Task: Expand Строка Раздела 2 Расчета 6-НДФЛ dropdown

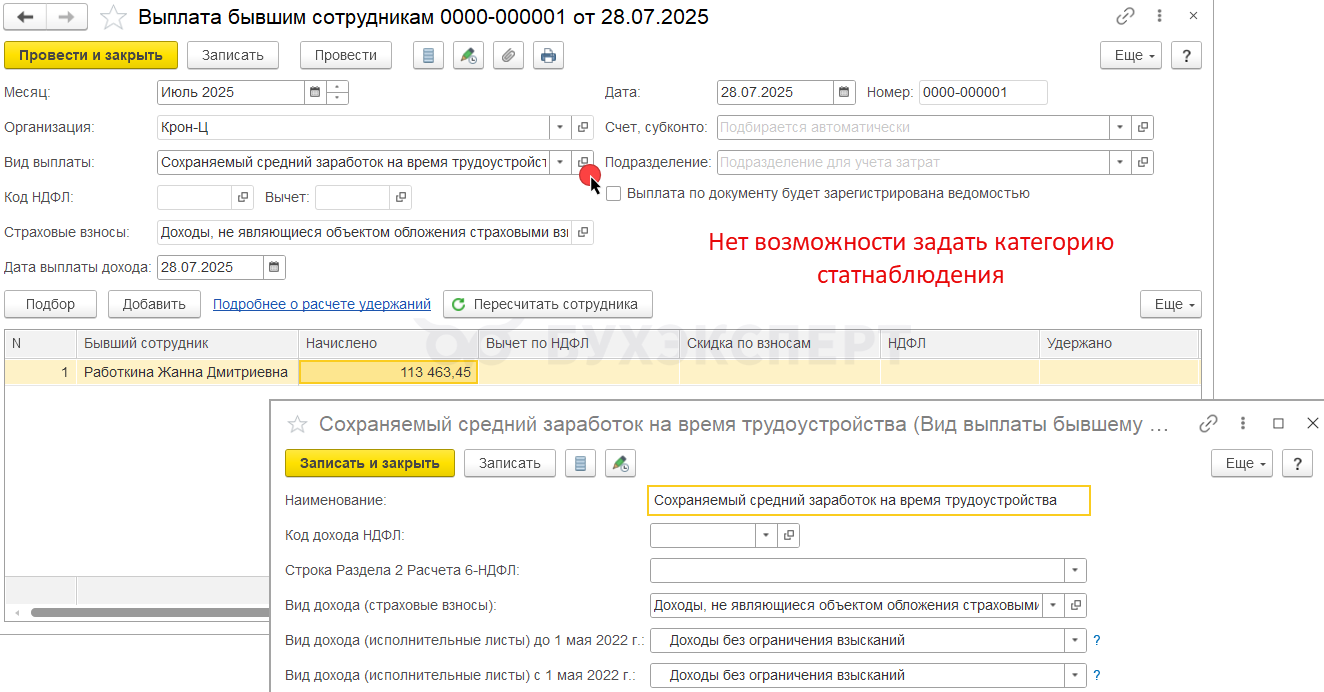Action: pyautogui.click(x=1075, y=571)
